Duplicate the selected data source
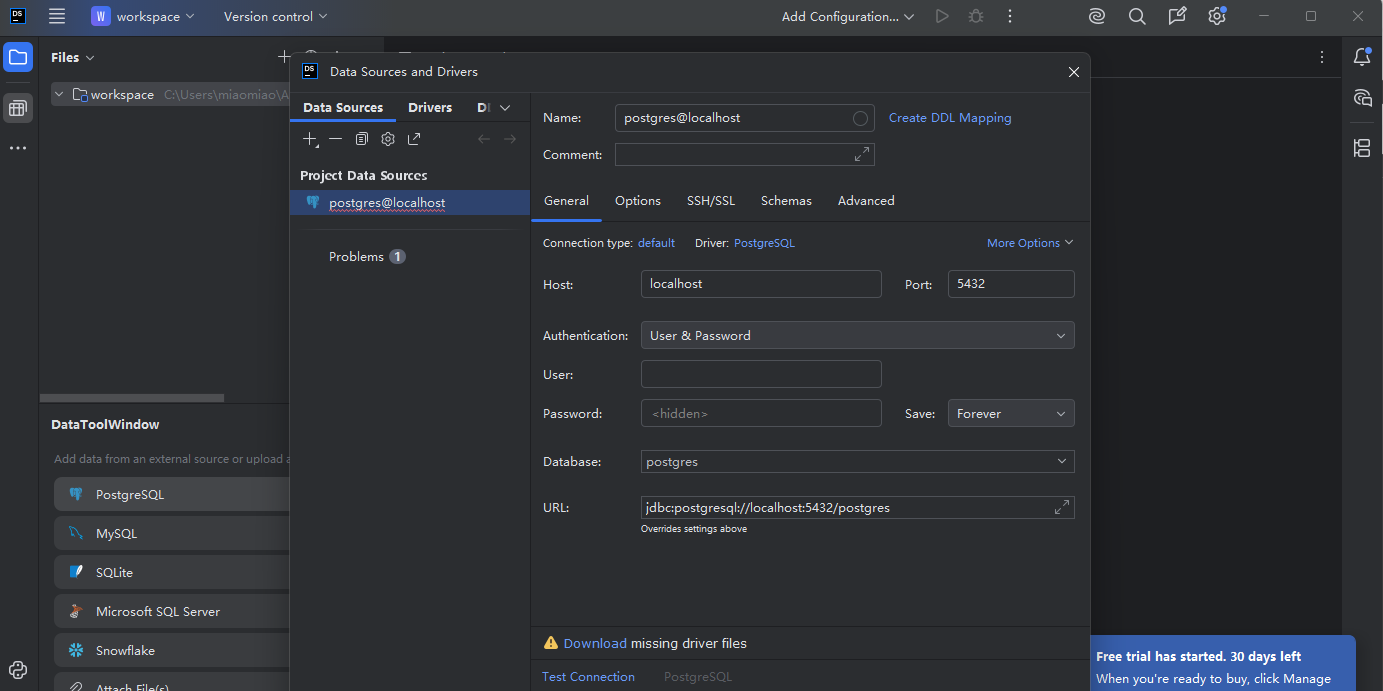The height and width of the screenshot is (691, 1383). [x=362, y=139]
